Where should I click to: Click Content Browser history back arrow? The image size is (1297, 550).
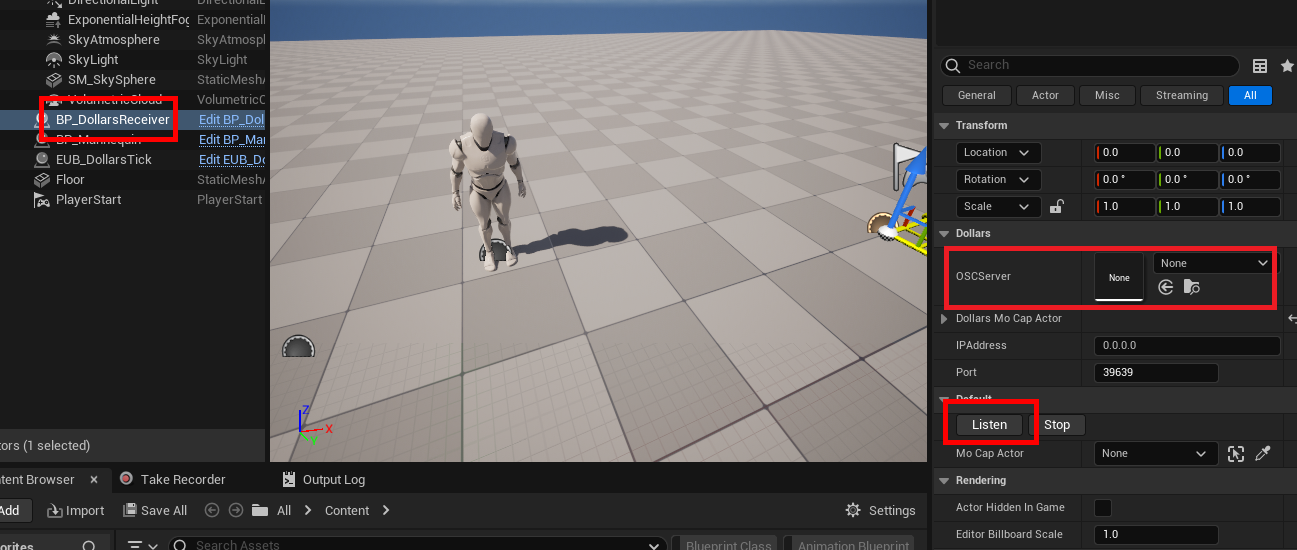[212, 510]
